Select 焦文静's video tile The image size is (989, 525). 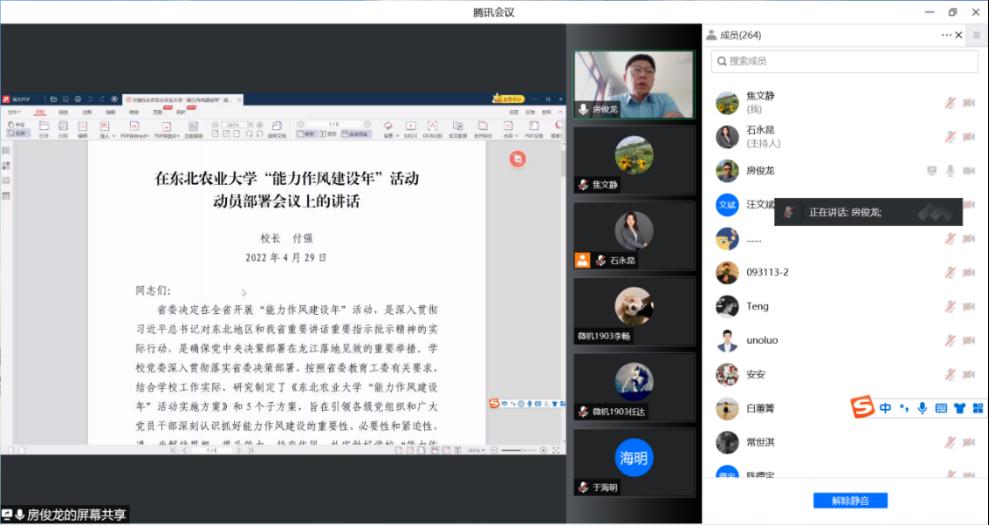click(634, 160)
